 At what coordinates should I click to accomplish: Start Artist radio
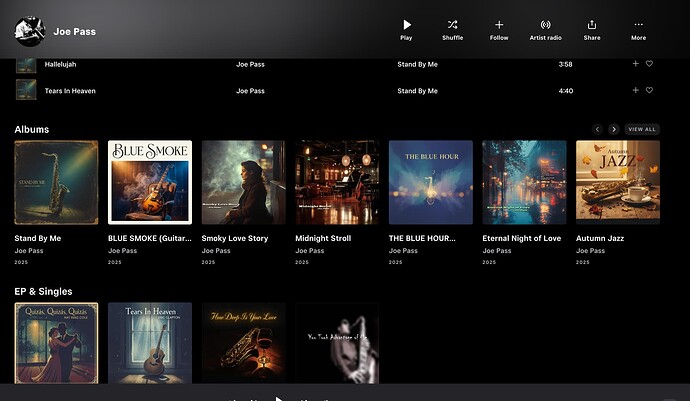tap(545, 25)
